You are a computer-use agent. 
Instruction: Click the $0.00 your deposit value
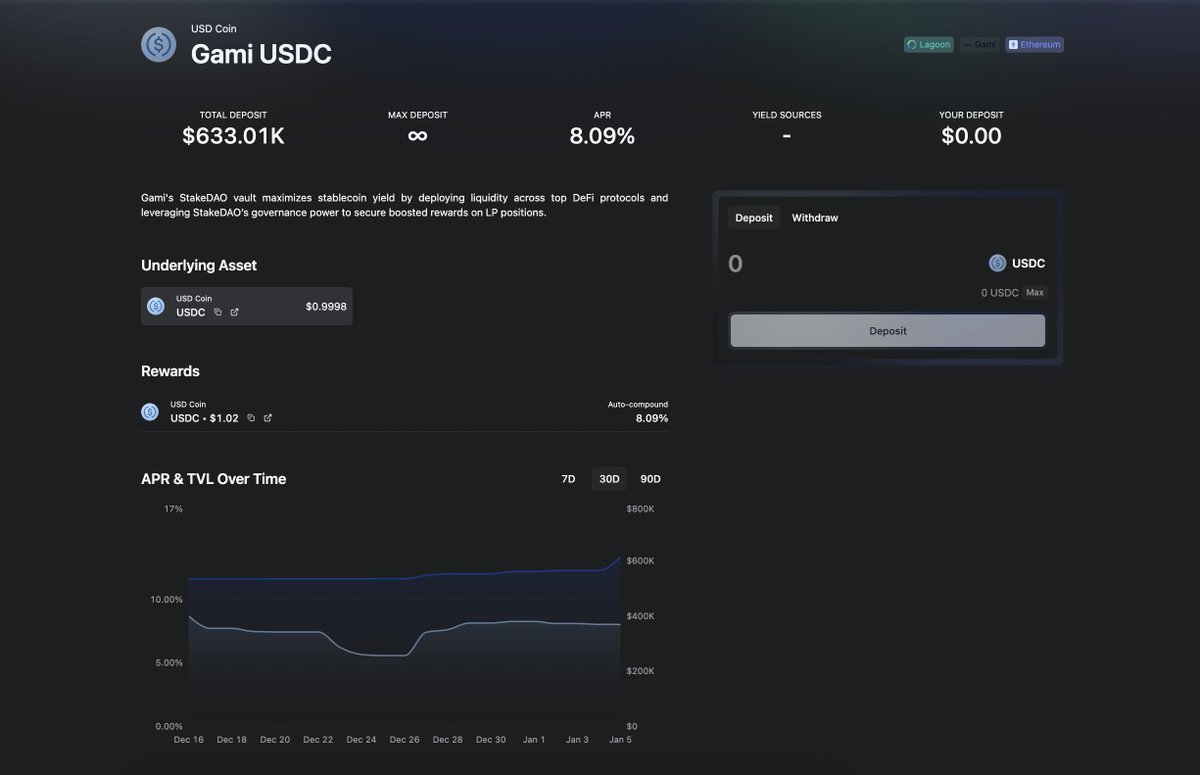(971, 136)
